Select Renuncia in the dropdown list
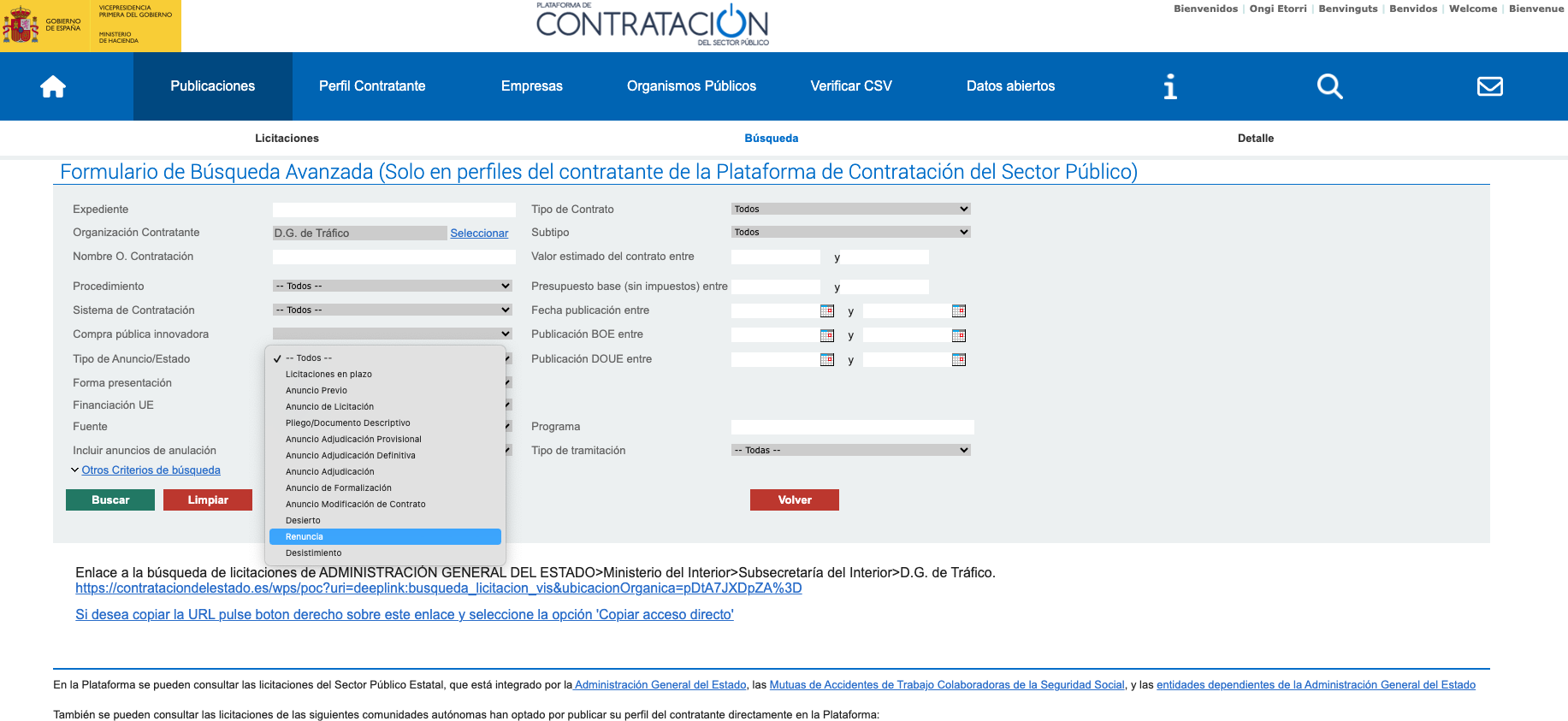 385,536
